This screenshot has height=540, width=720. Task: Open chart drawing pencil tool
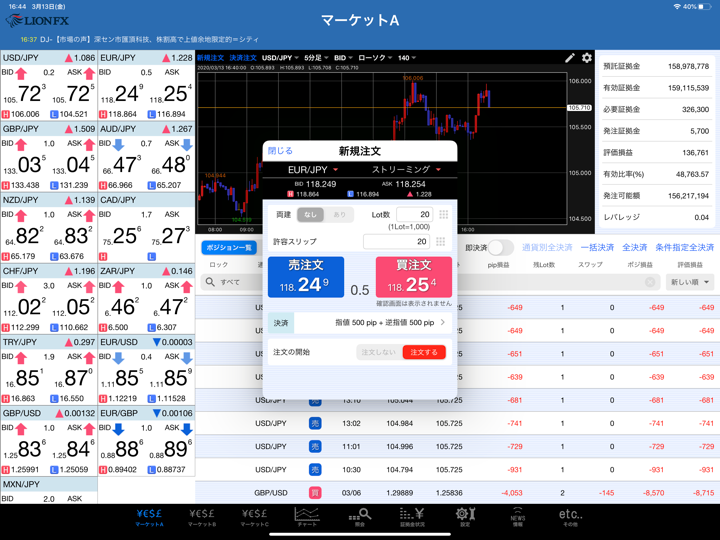coord(570,58)
